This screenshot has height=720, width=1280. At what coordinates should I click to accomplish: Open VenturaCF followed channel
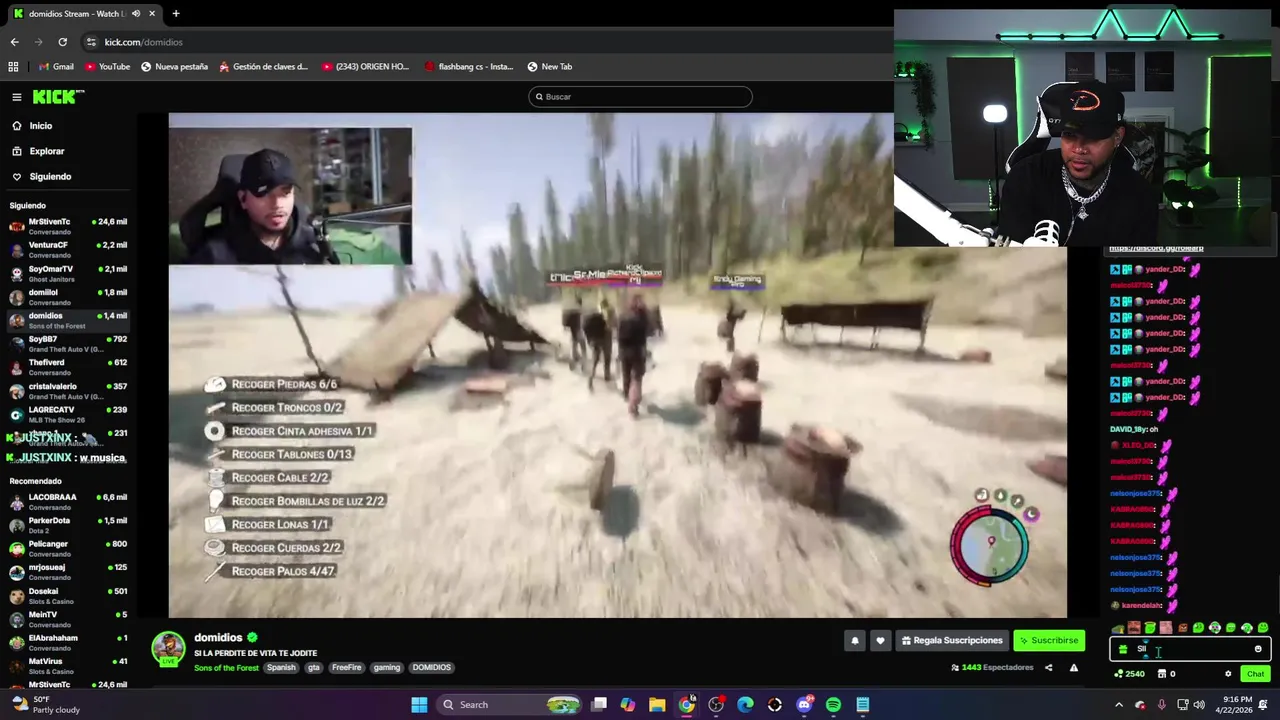click(x=66, y=249)
